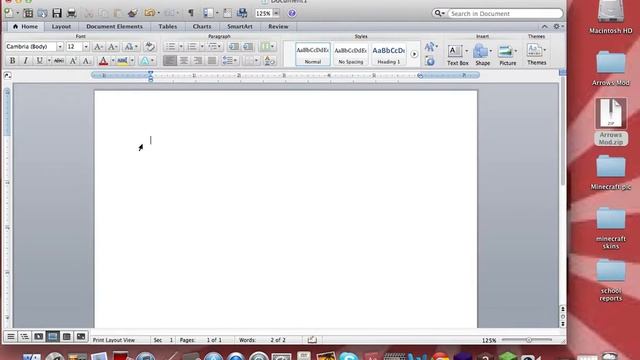Toggle Italic formatting
The image size is (640, 360).
(25, 61)
